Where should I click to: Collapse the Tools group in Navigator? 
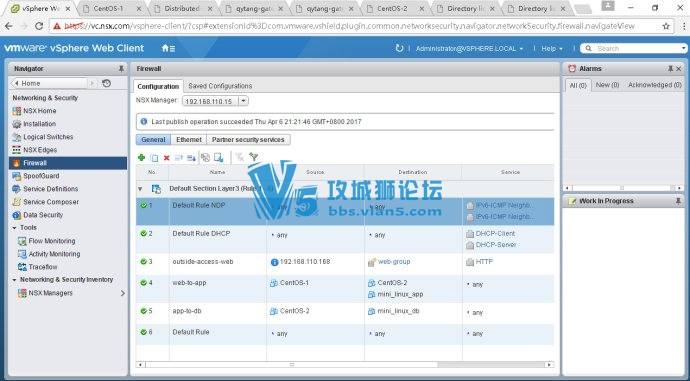point(15,228)
